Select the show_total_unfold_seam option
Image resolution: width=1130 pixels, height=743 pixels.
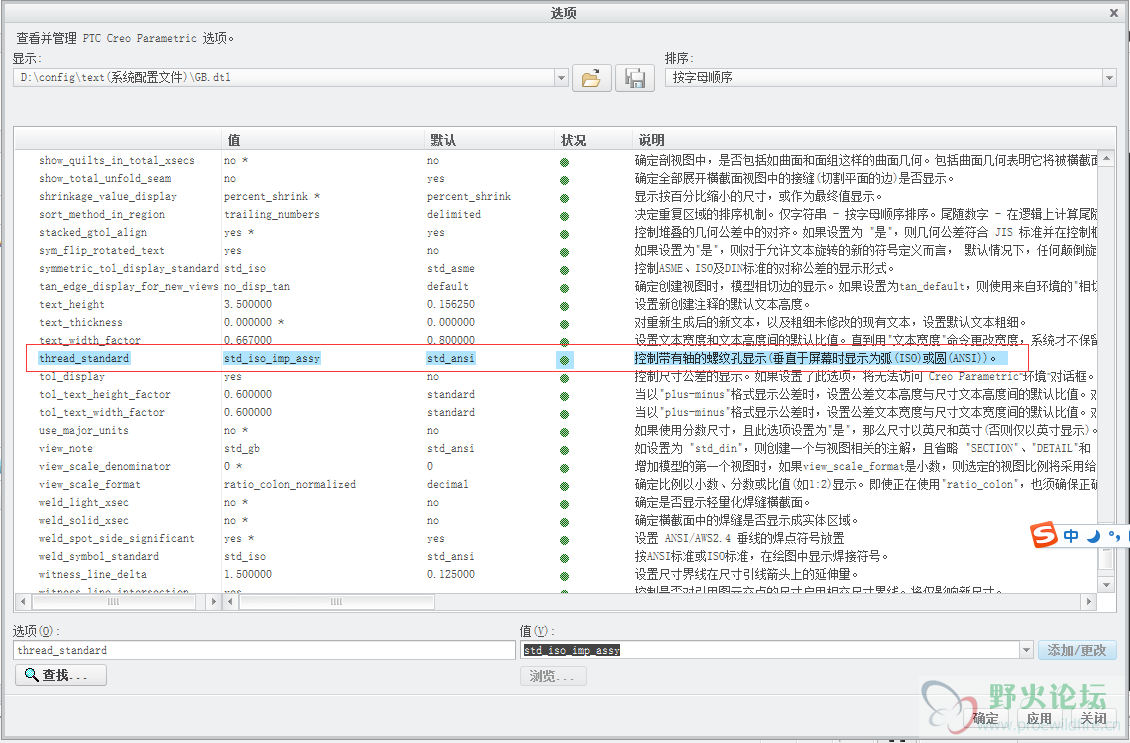pos(104,178)
